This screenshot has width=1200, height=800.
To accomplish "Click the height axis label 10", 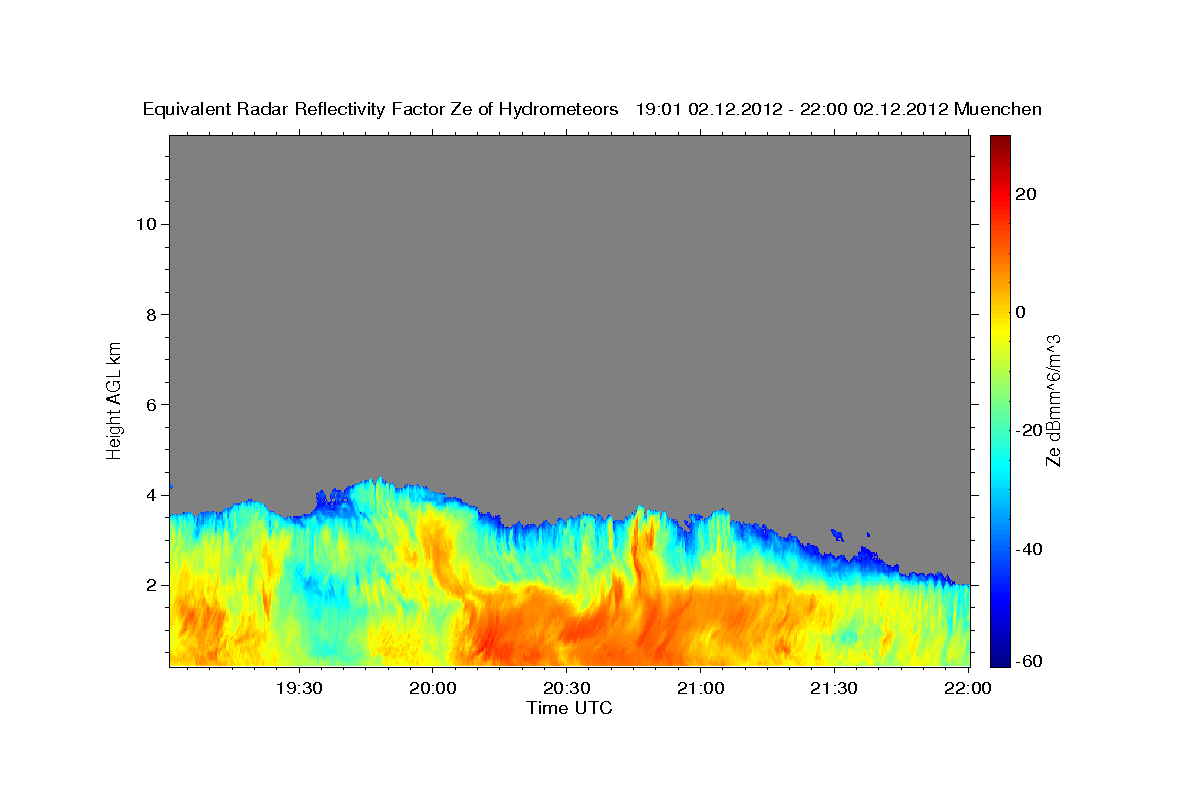I will (146, 224).
